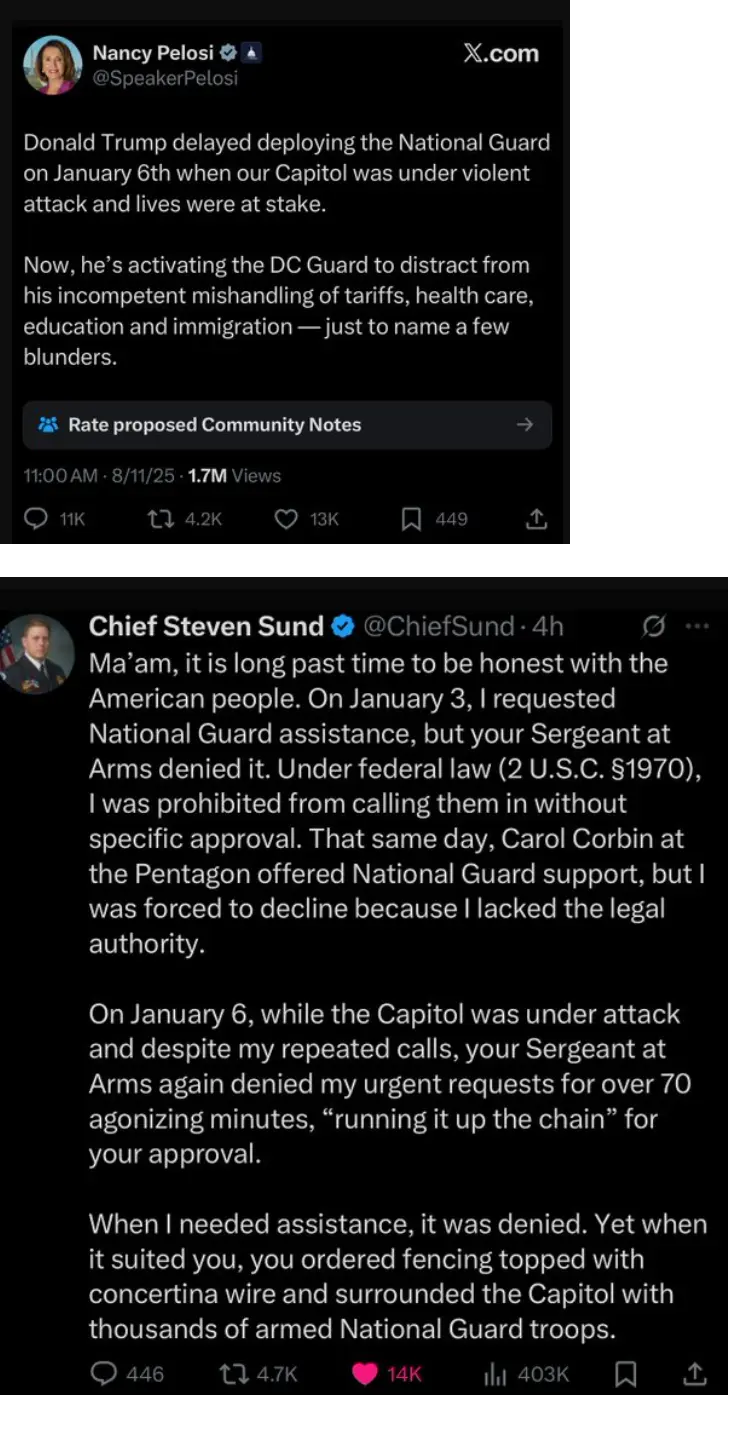Repost Sund's post with 4.7K reposts
Viewport: 748px width, 1436px height.
[234, 1375]
